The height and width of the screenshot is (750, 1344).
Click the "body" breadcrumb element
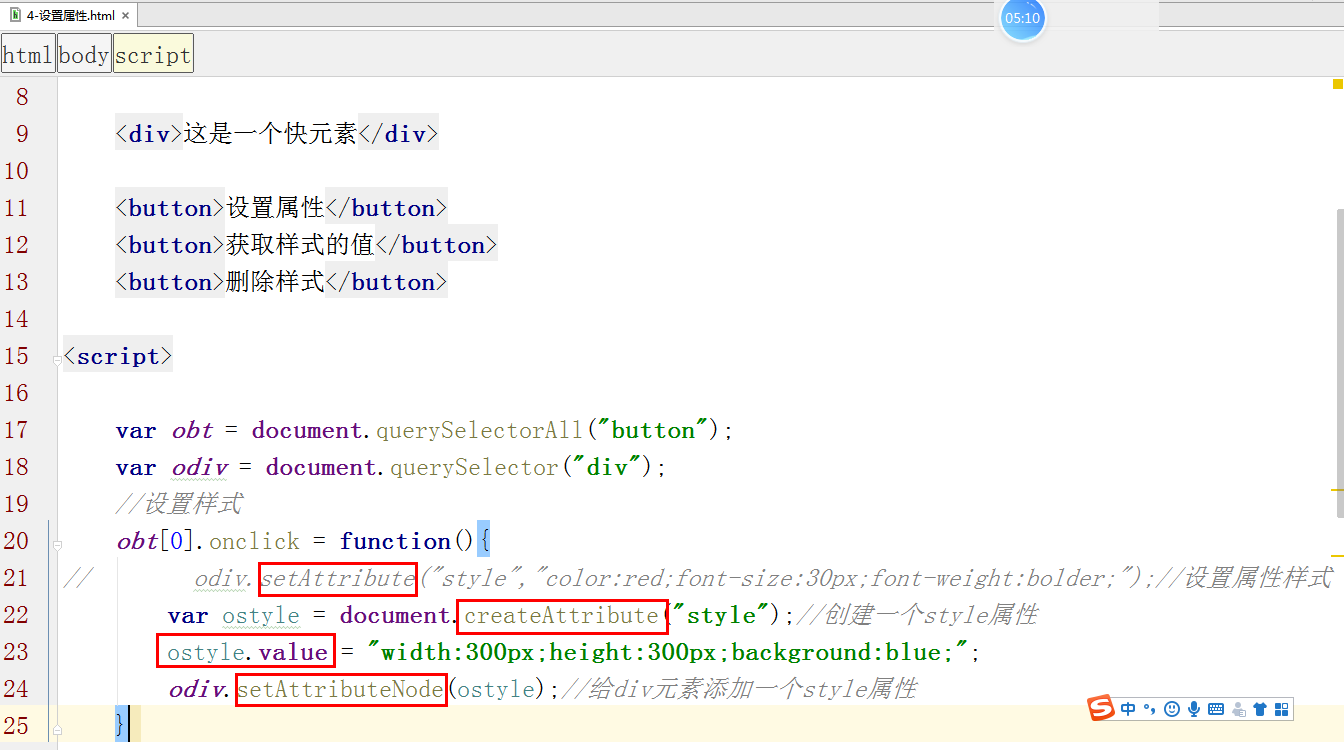pos(83,54)
